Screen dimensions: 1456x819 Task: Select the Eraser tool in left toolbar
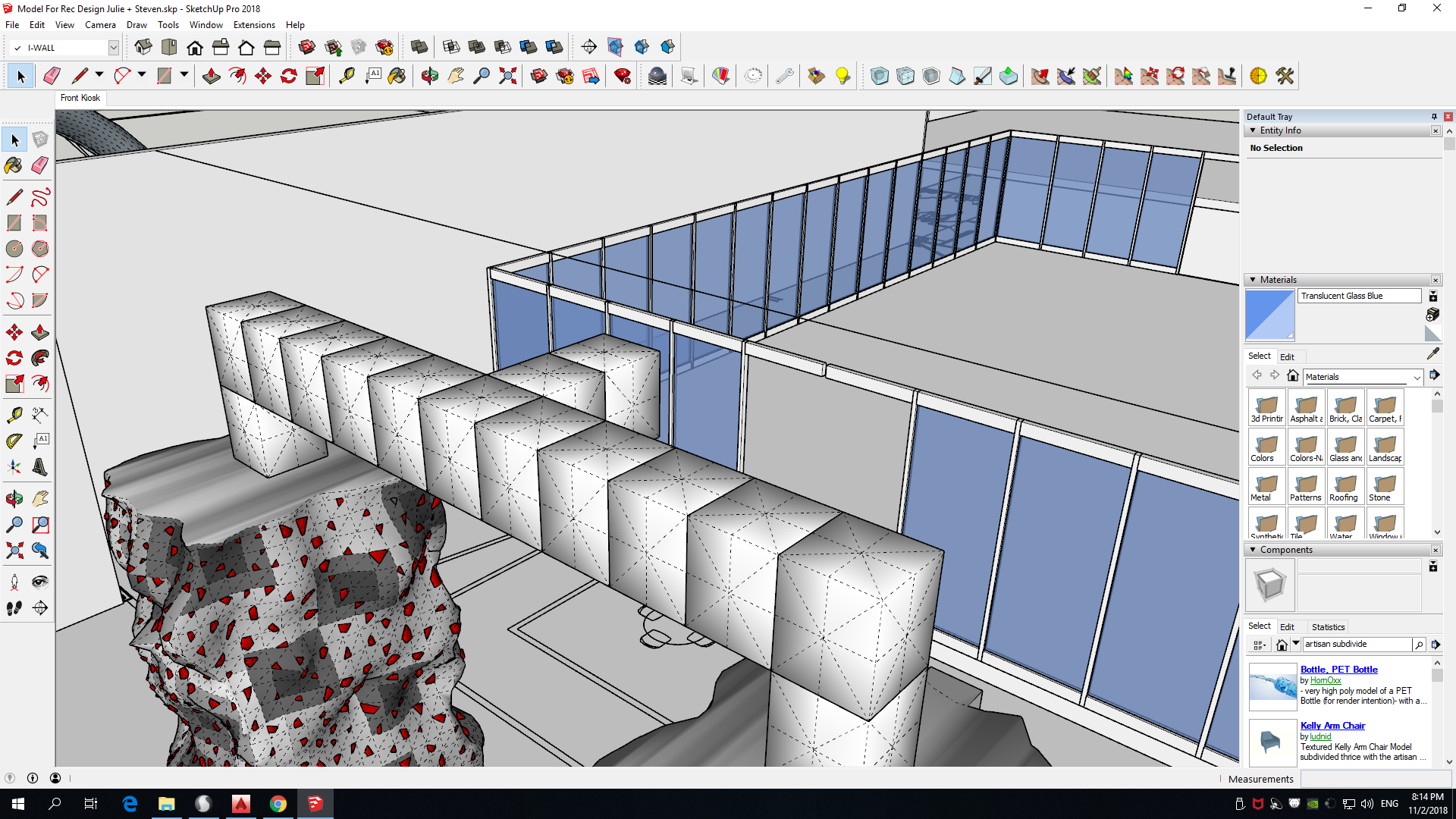pos(40,165)
